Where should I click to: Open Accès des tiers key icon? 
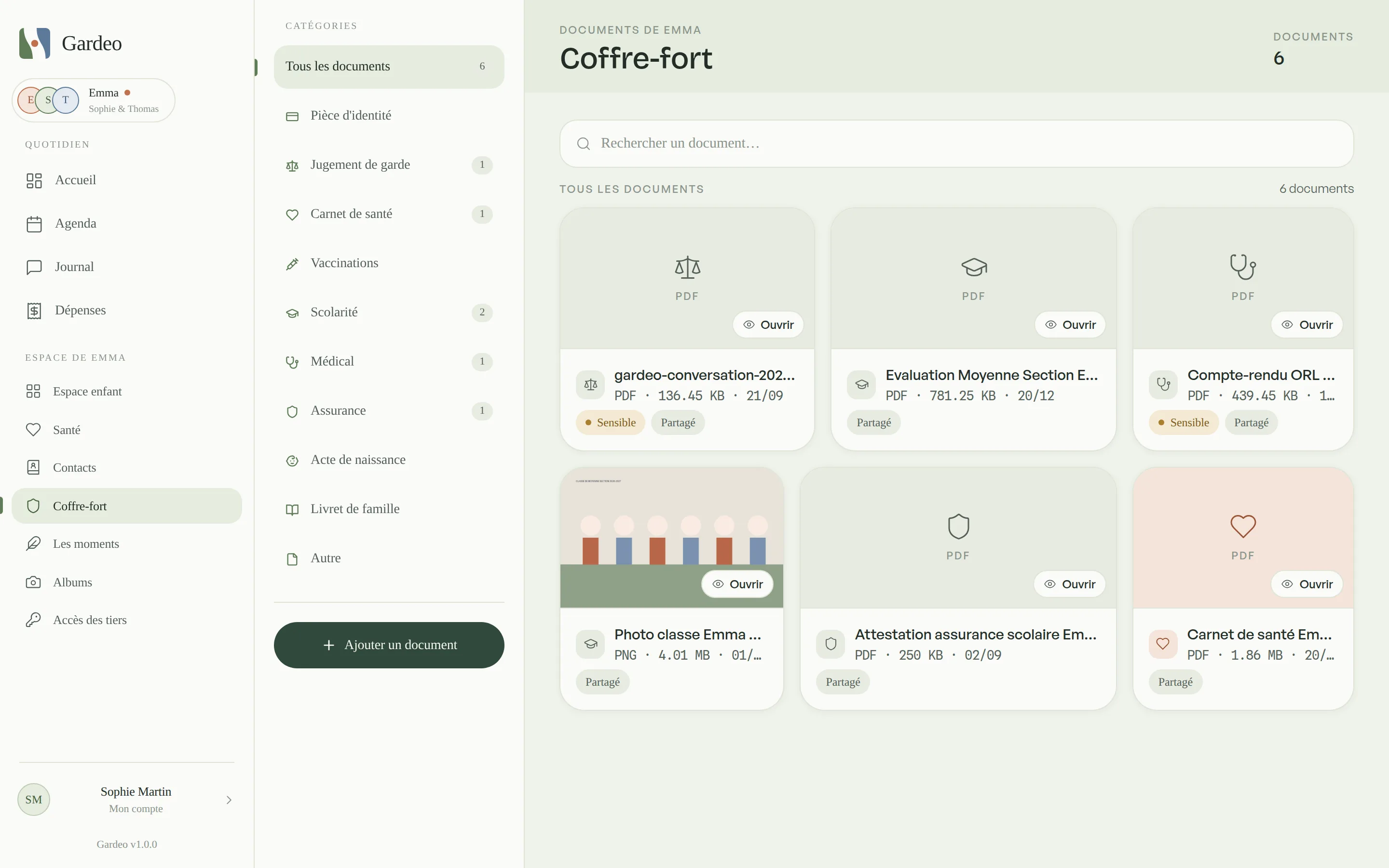point(33,620)
